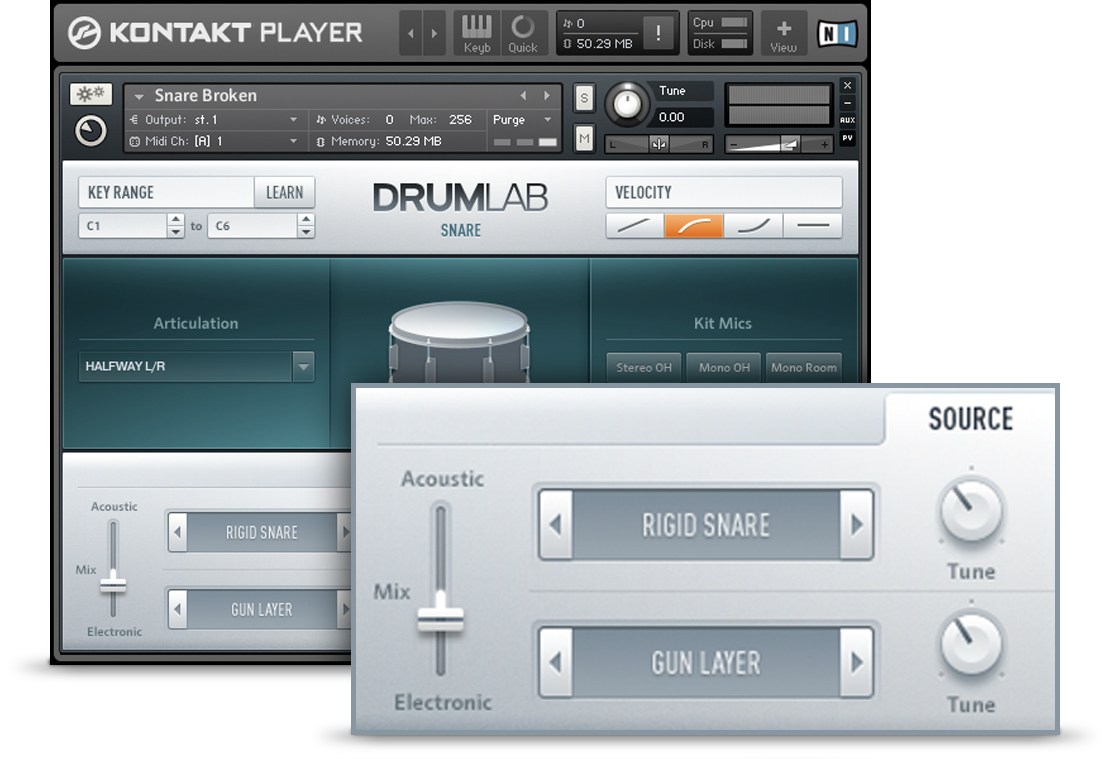1110x759 pixels.
Task: Toggle the PV button
Action: click(x=847, y=138)
